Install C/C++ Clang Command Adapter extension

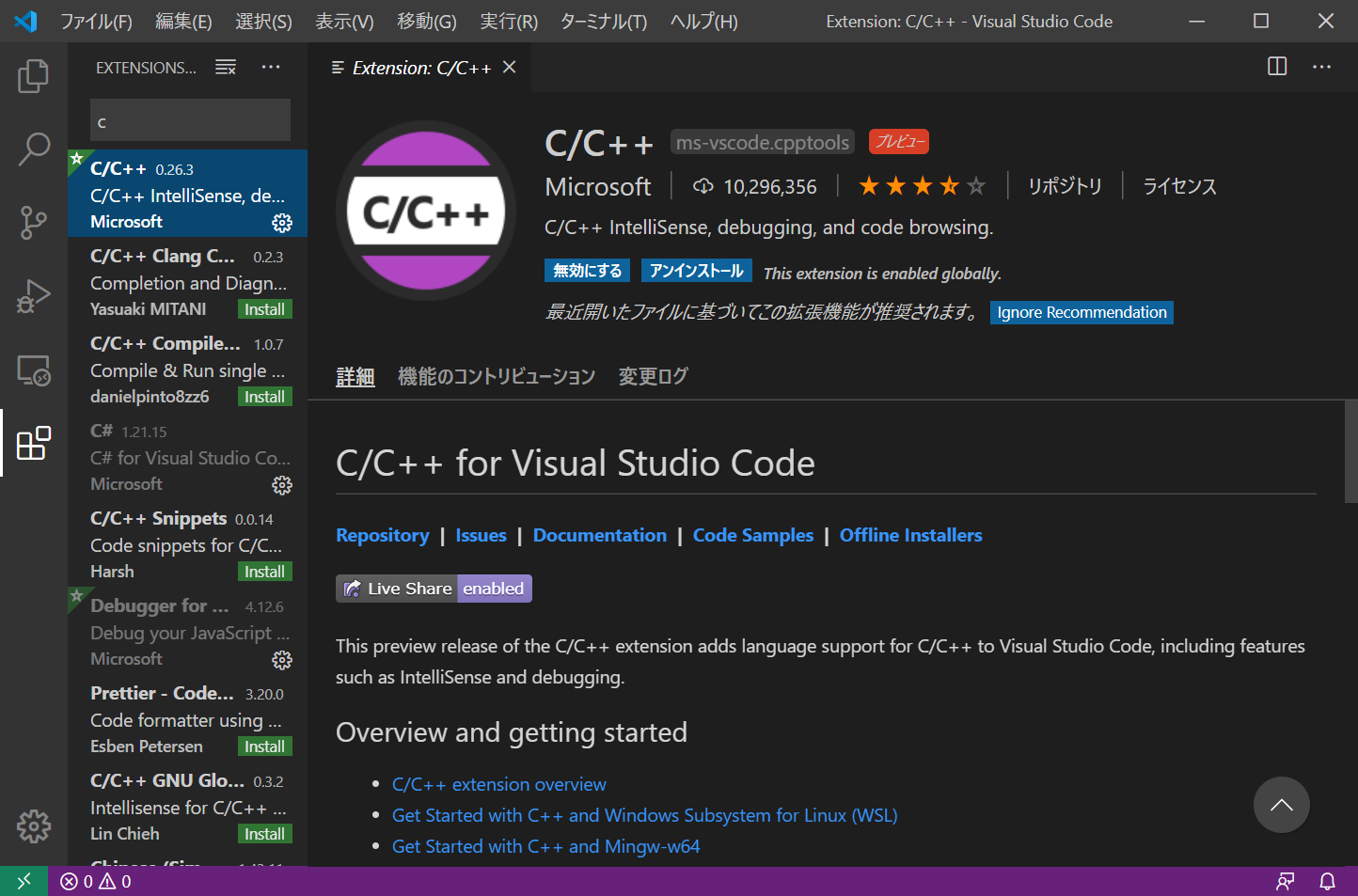[x=264, y=309]
